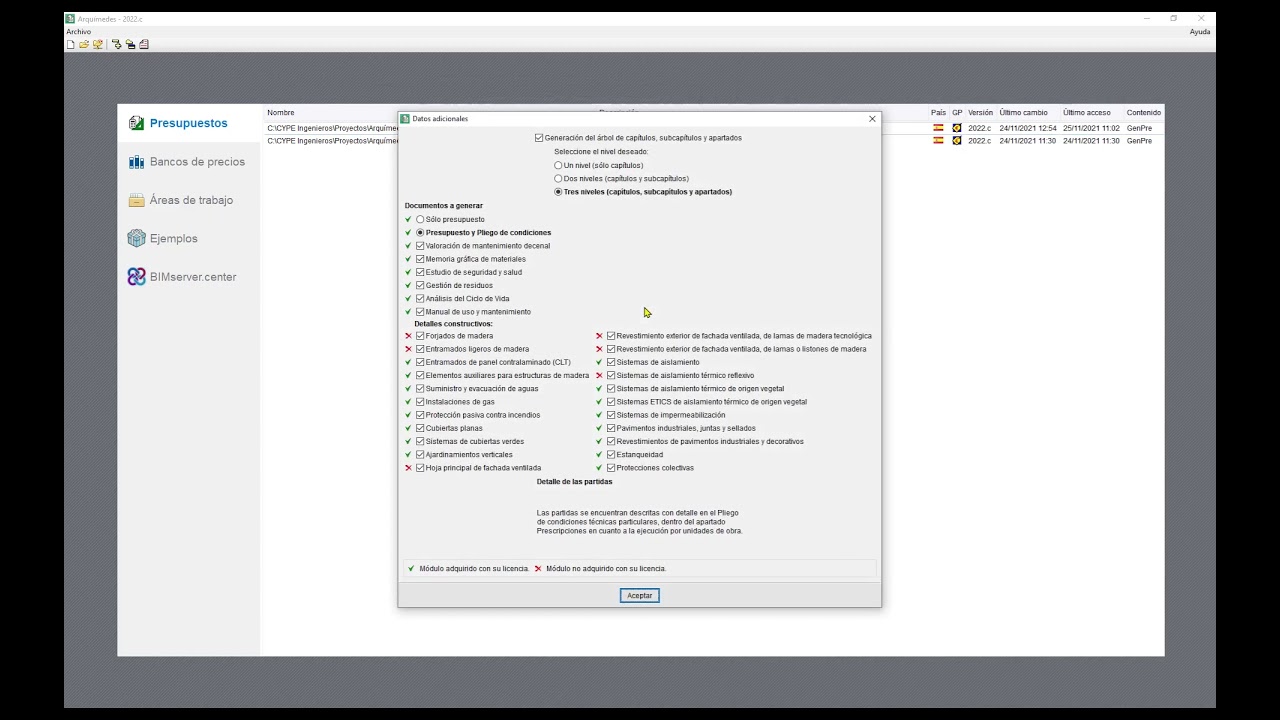Click the Presupuestos sidebar icon
The image size is (1280, 720).
[136, 123]
